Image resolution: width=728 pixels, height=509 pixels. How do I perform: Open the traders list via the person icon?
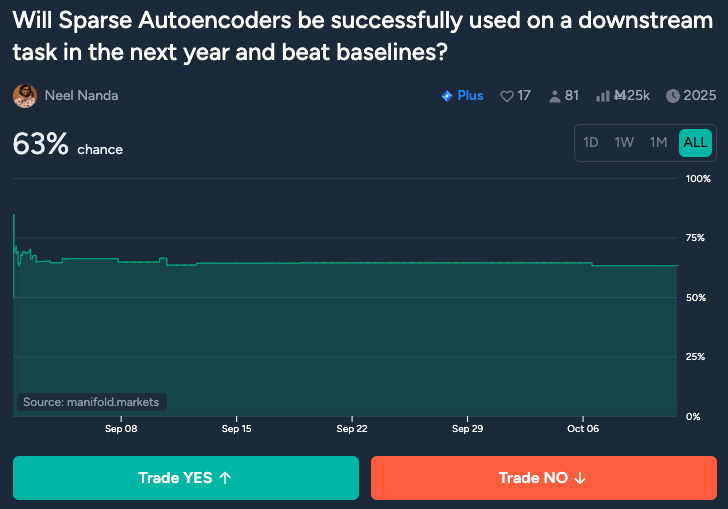coord(554,96)
